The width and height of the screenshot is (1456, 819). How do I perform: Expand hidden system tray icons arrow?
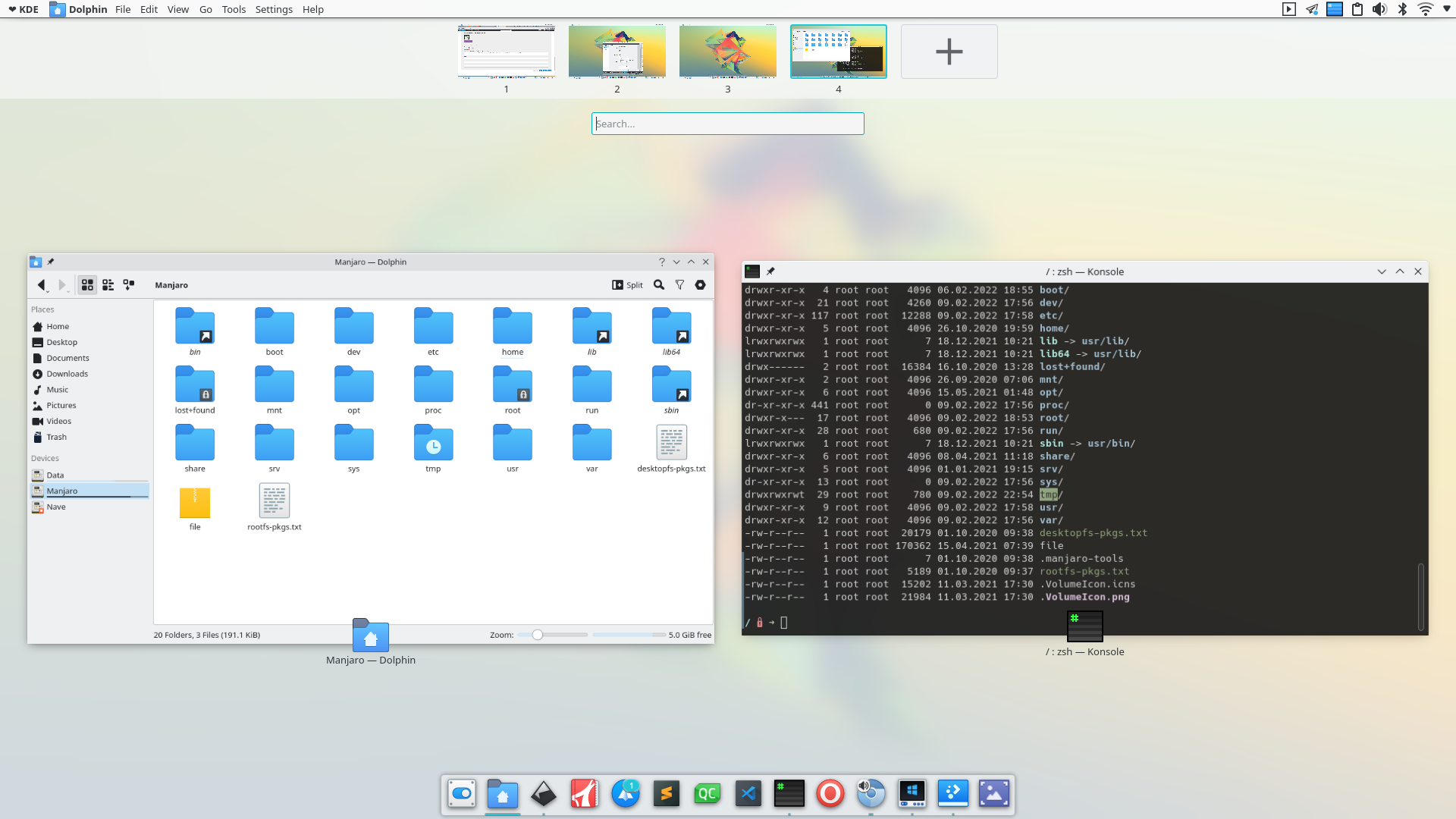tap(1446, 9)
